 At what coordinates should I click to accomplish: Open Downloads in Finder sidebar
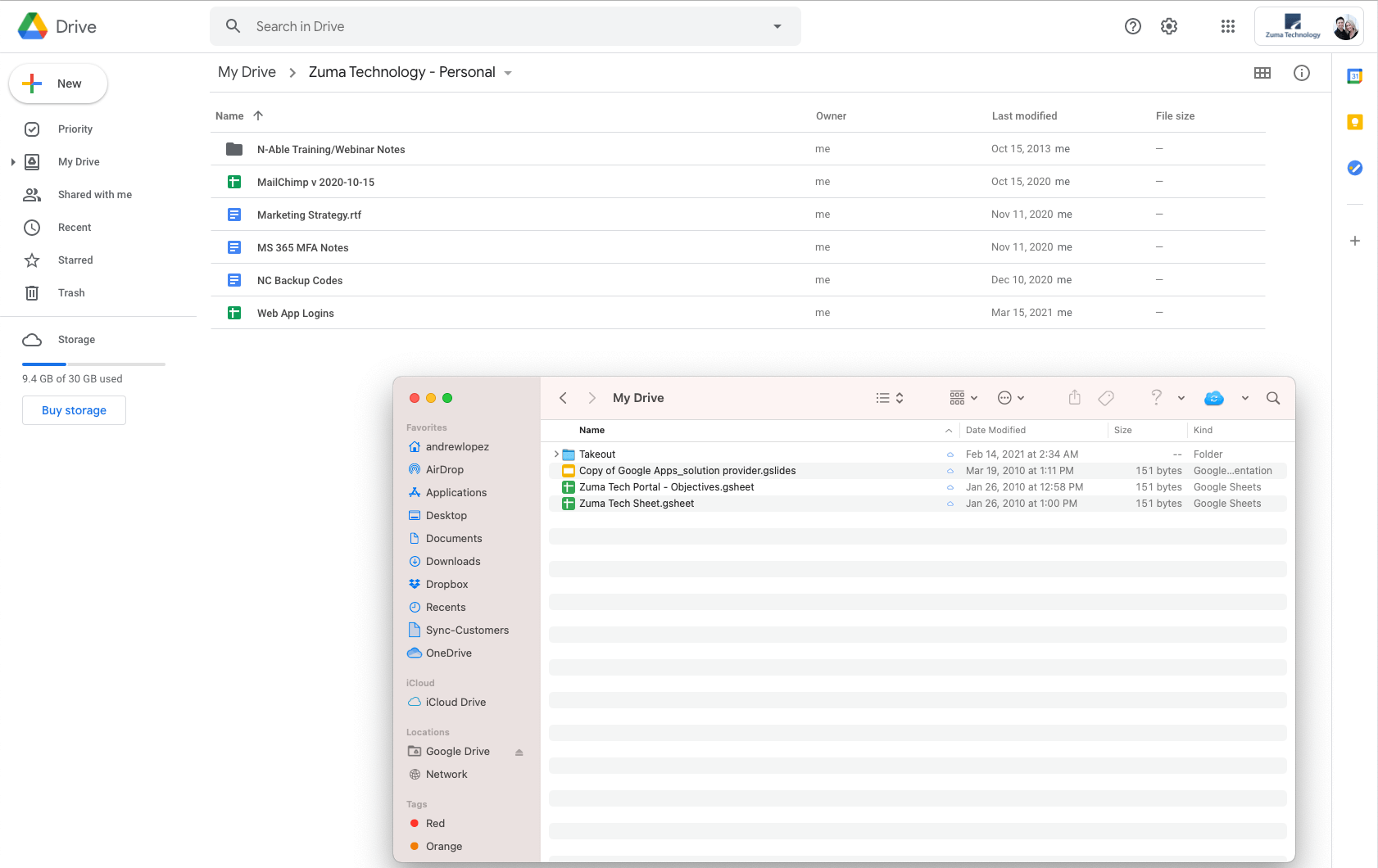pos(453,562)
